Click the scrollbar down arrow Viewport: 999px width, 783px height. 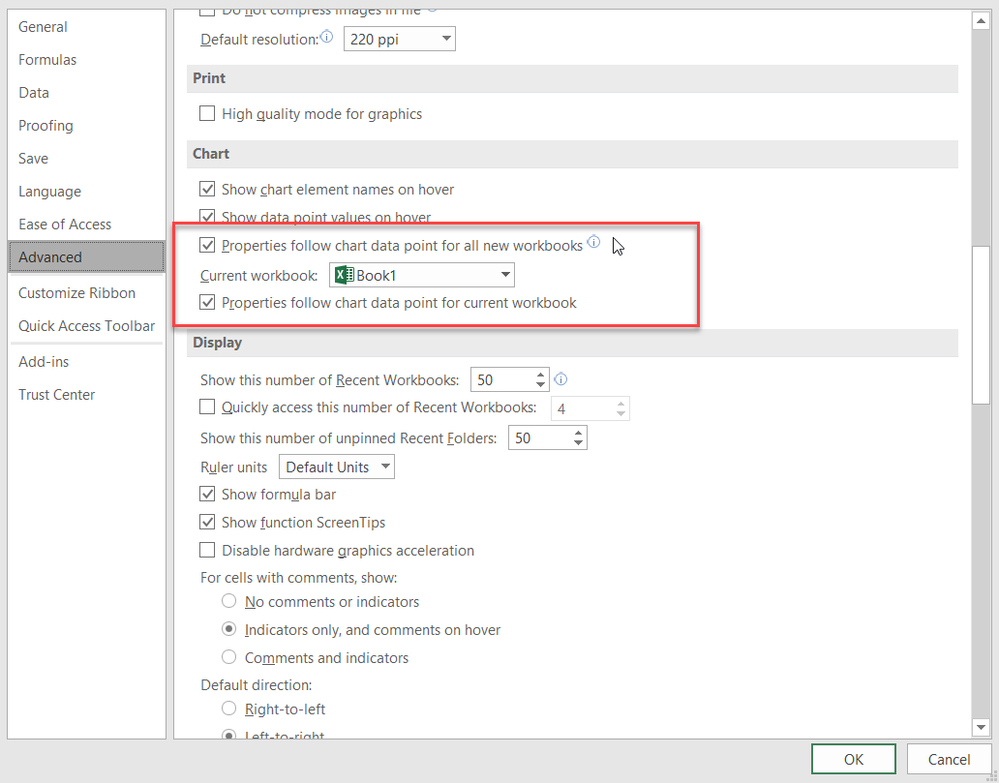[x=981, y=726]
